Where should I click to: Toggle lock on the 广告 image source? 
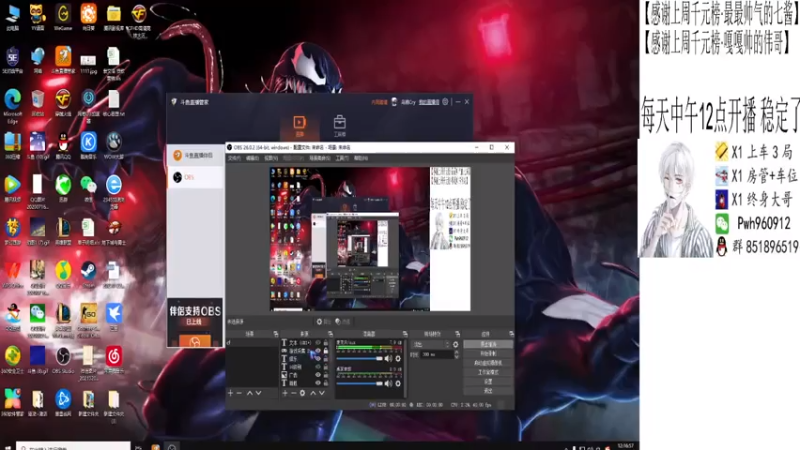click(326, 375)
